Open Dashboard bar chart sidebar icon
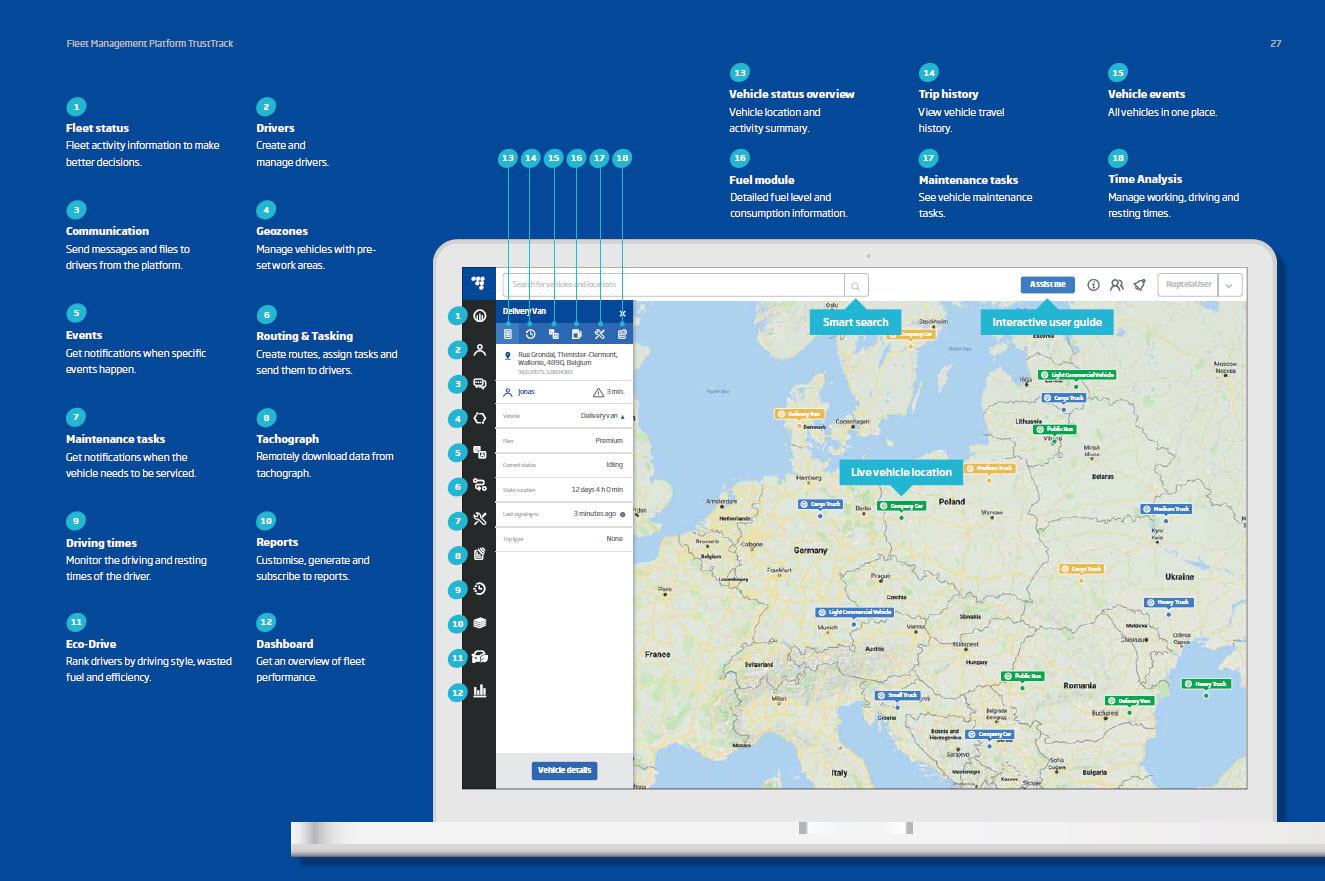 (x=480, y=691)
